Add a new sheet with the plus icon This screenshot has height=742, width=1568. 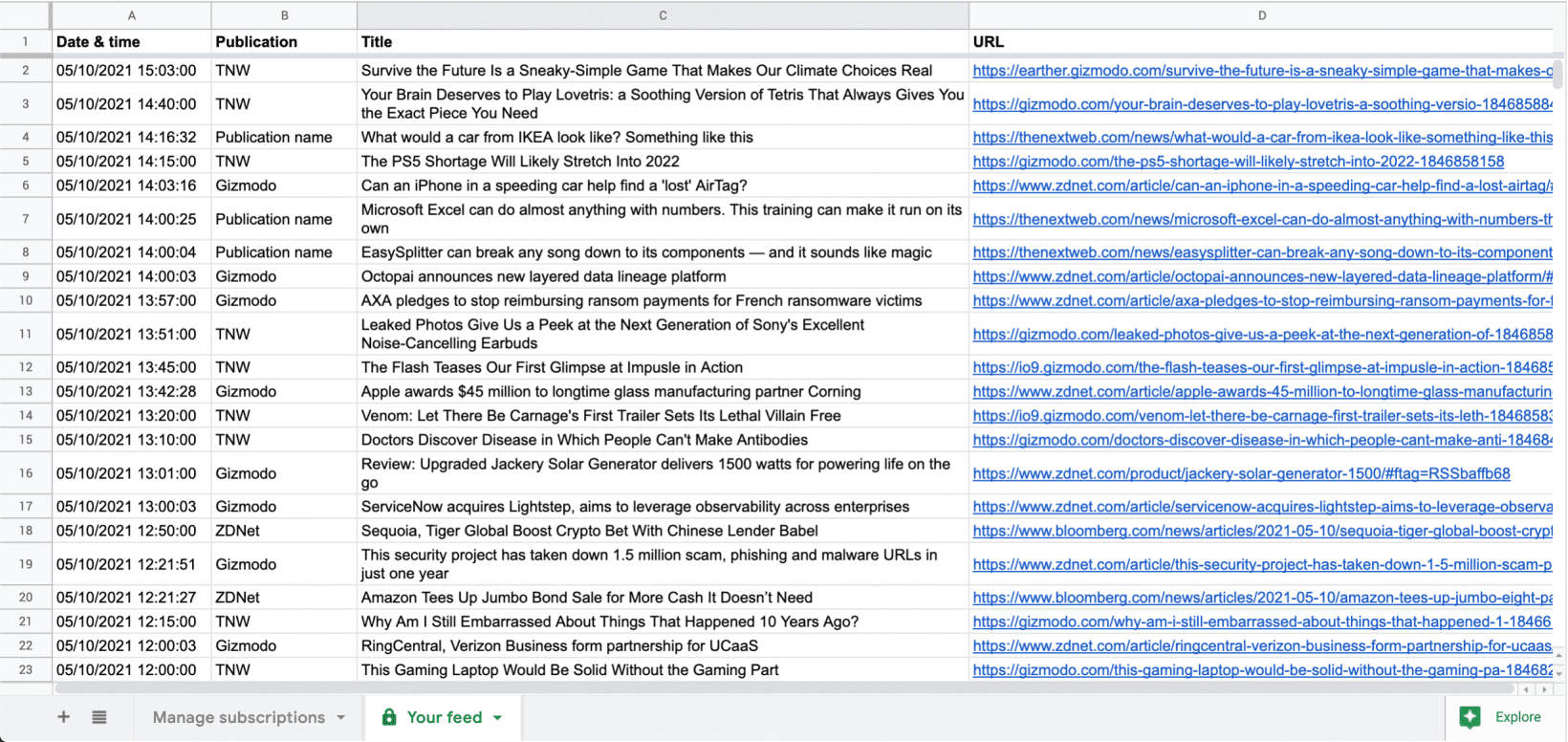tap(64, 717)
